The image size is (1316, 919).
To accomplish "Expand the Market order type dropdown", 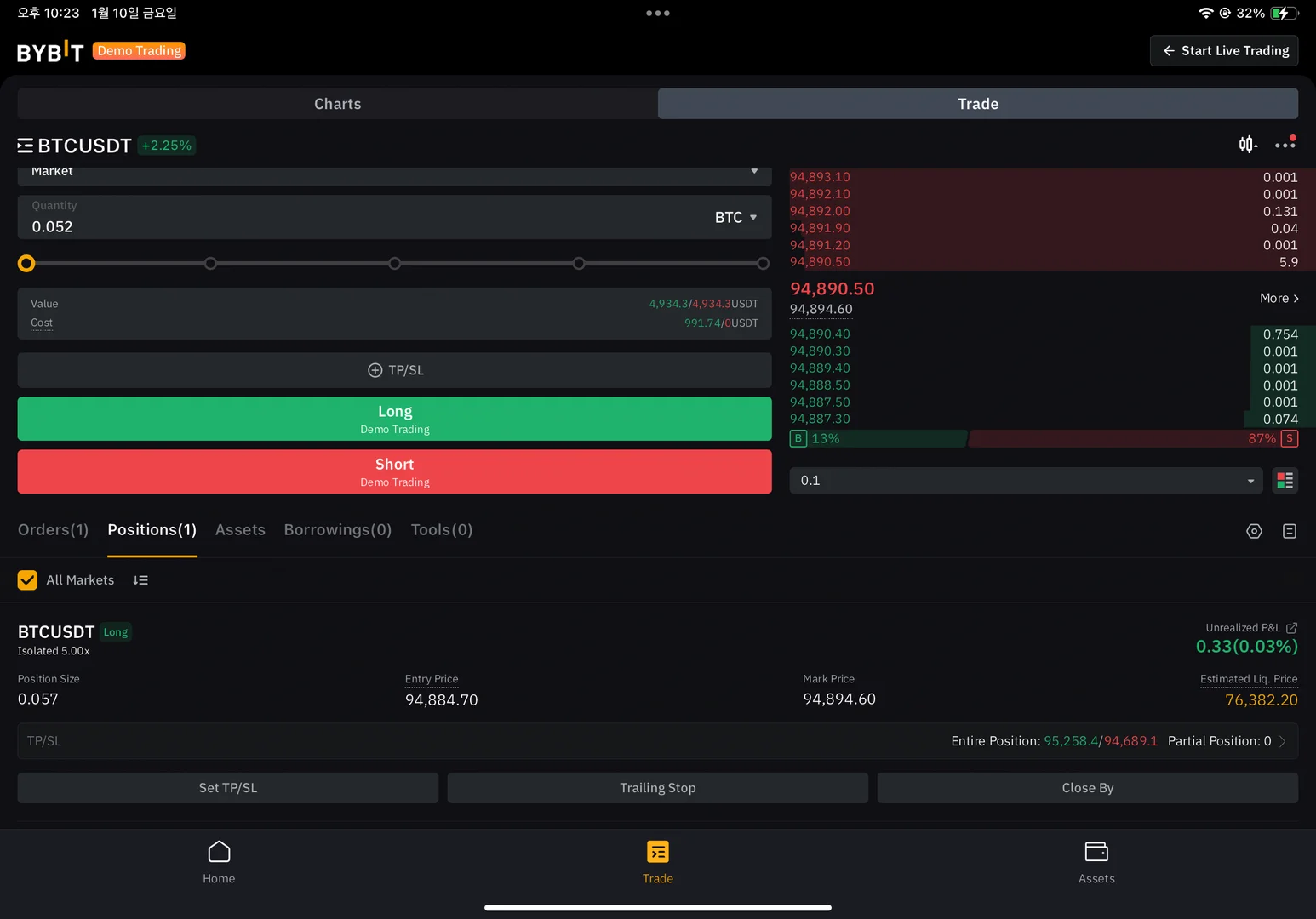I will pos(395,173).
